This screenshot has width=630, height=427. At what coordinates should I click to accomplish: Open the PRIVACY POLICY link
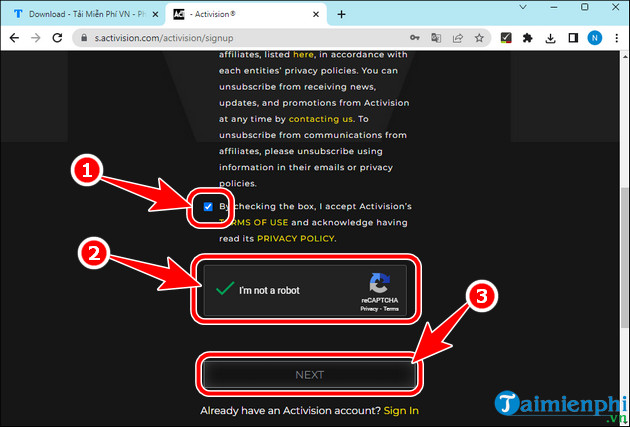click(295, 239)
